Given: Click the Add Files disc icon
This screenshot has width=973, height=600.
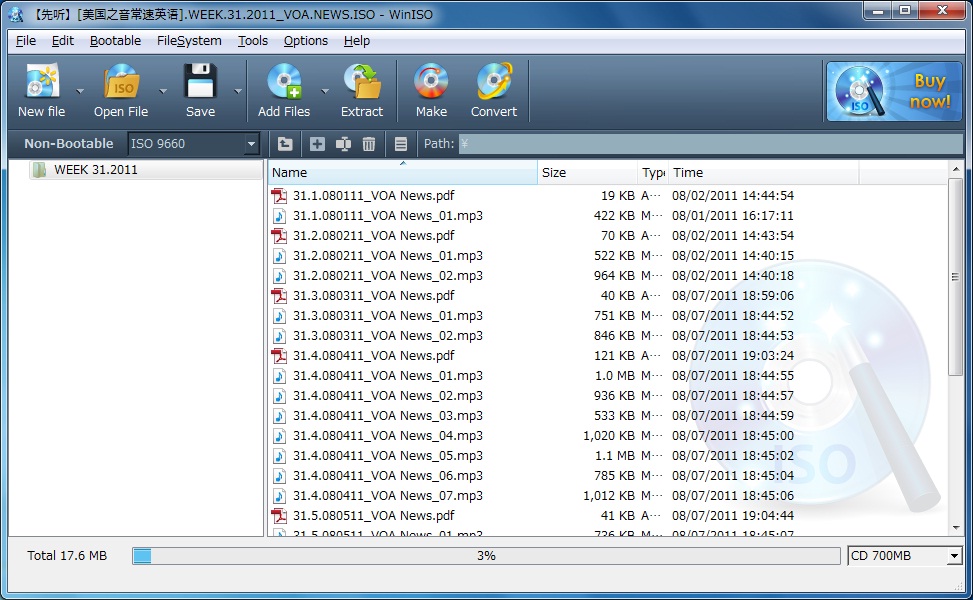Looking at the screenshot, I should point(284,81).
